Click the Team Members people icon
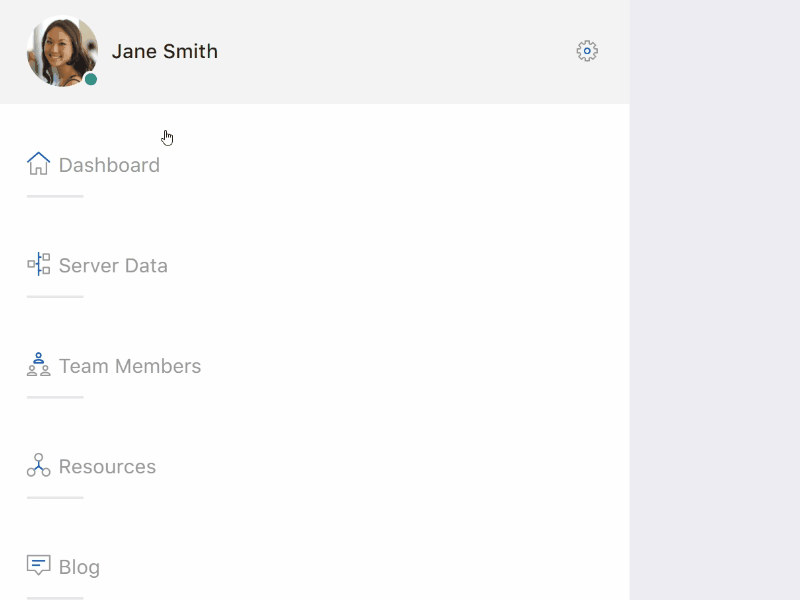 pyautogui.click(x=38, y=365)
